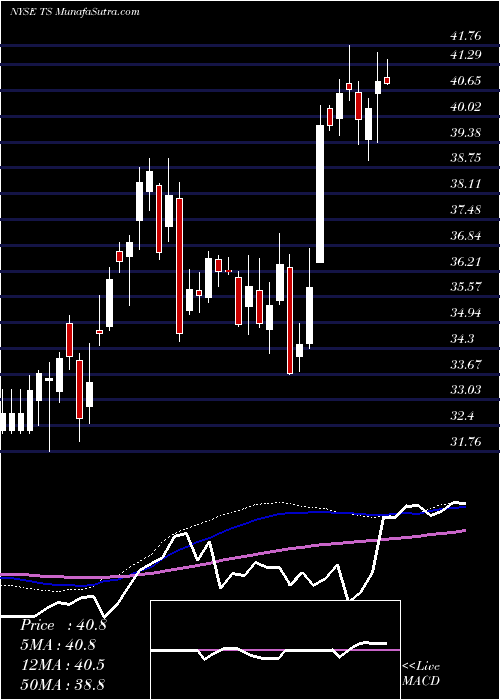Select the 34.94 price axis label

pyautogui.click(x=465, y=312)
